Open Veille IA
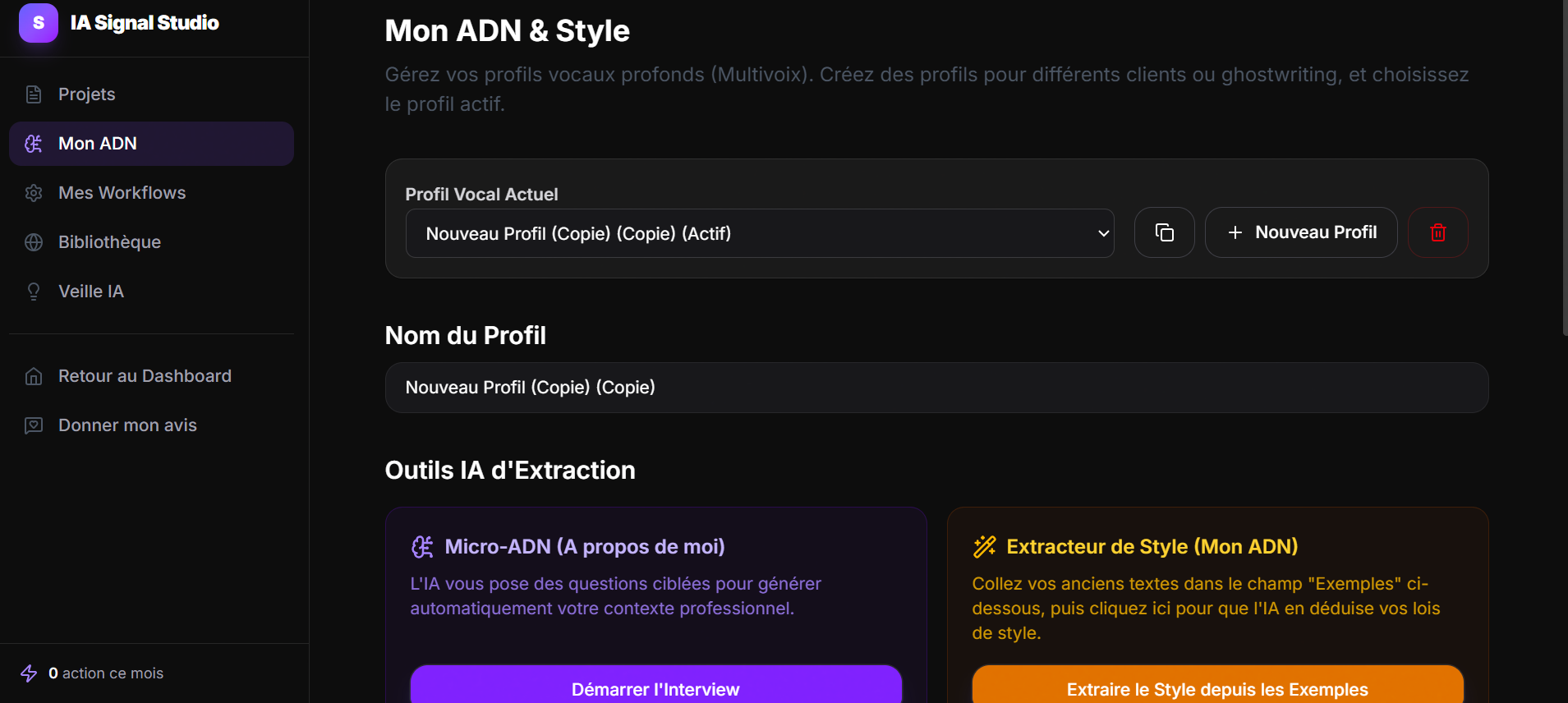Viewport: 1568px width, 703px height. point(151,292)
